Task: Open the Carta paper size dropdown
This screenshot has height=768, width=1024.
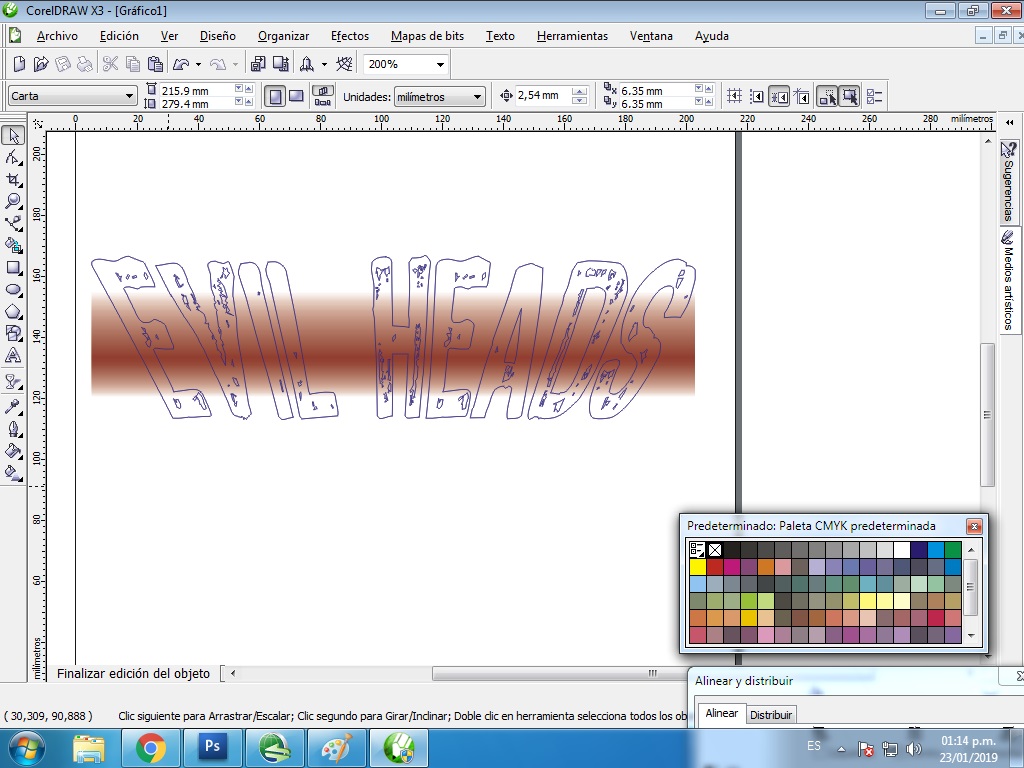Action: coord(129,96)
